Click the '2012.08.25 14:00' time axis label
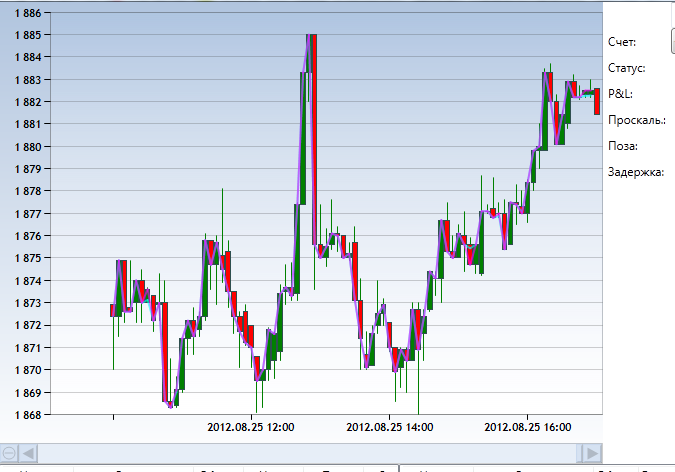Viewport: 675px width, 472px height. click(x=390, y=427)
